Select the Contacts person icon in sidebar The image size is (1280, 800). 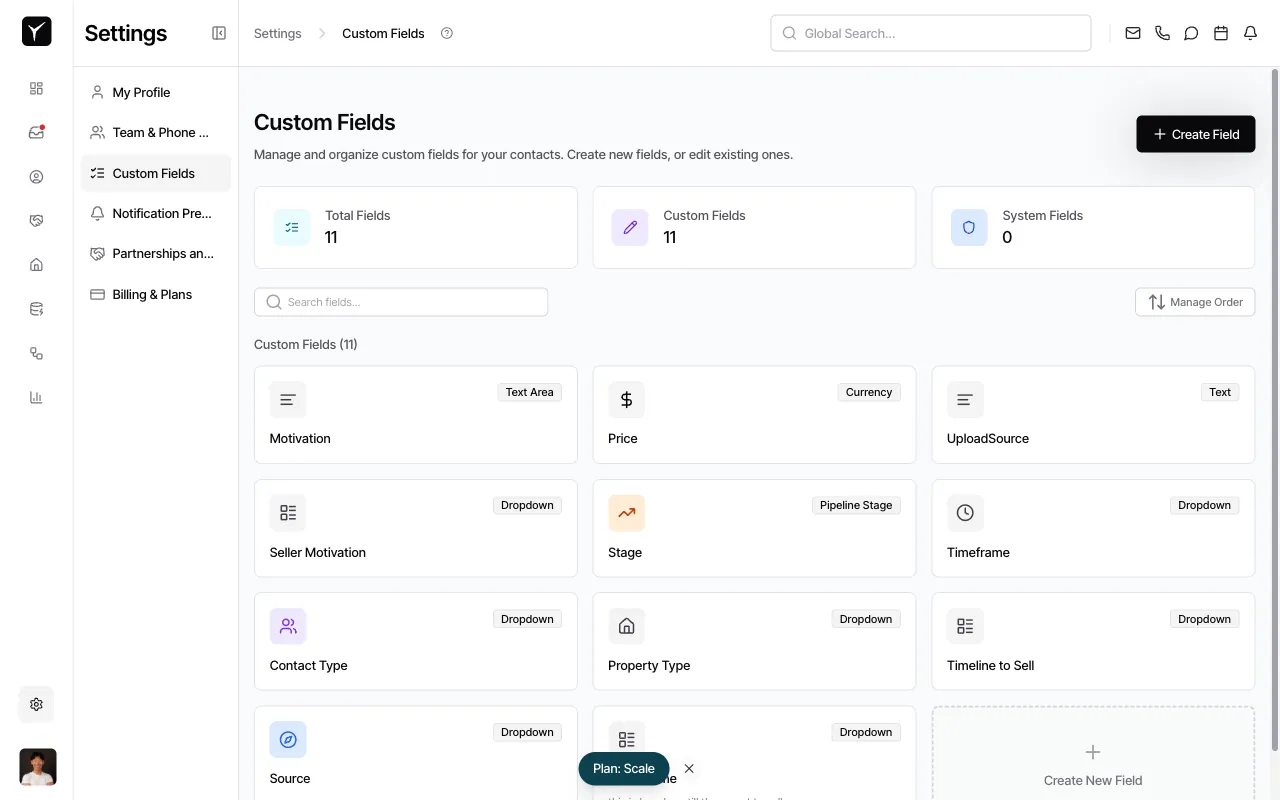tap(36, 176)
